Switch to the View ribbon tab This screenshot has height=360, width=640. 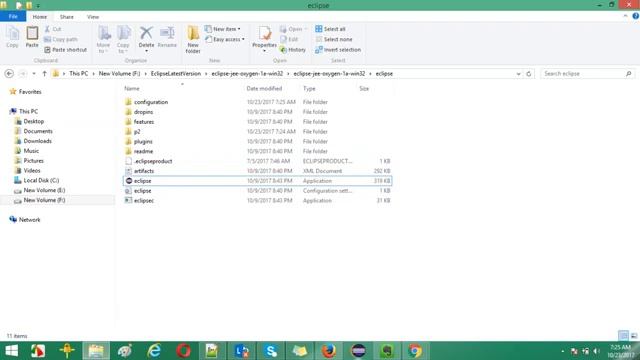pos(93,17)
